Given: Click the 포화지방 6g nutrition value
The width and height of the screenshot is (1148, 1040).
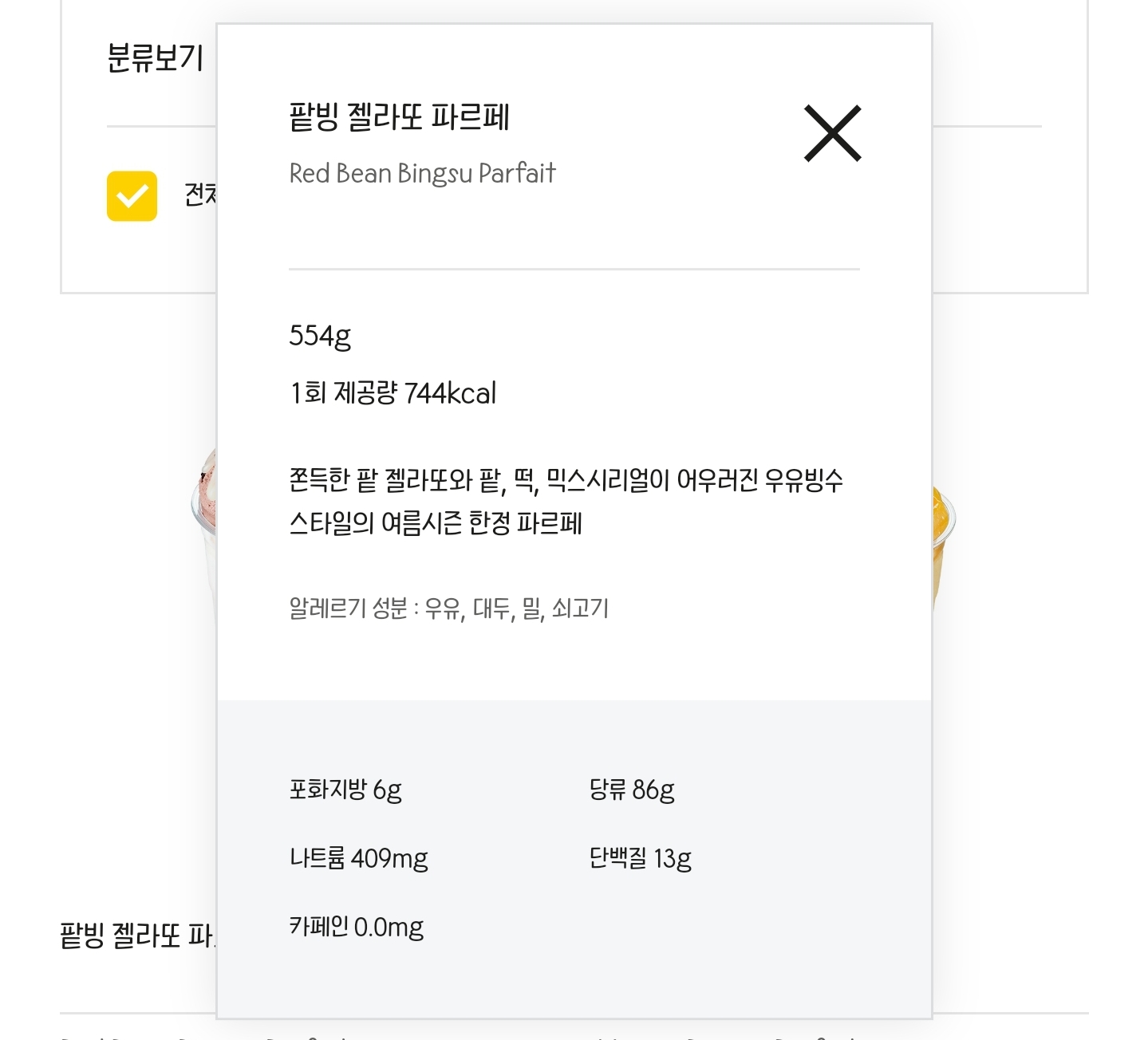Looking at the screenshot, I should [345, 790].
